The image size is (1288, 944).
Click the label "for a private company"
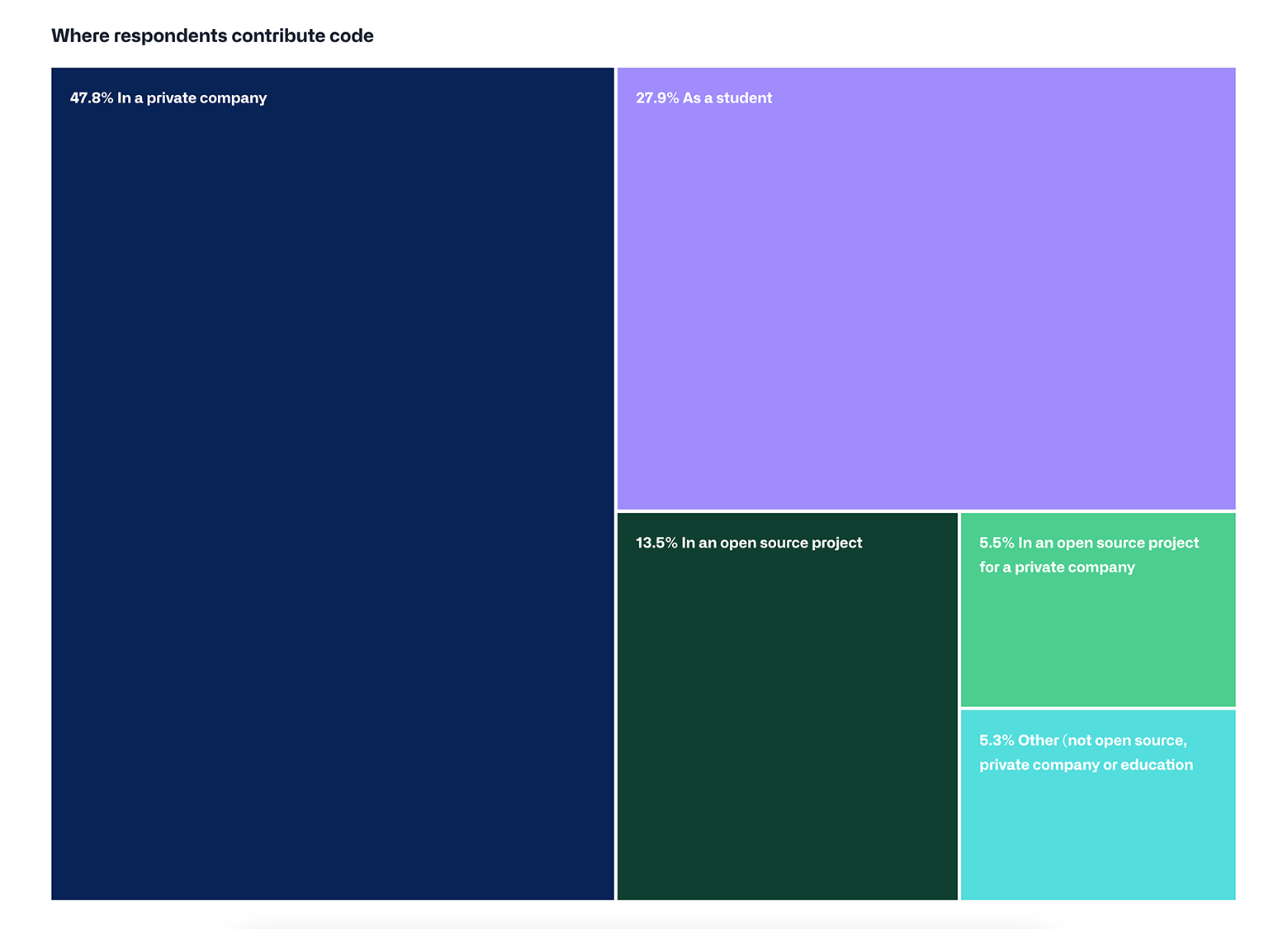click(1056, 567)
